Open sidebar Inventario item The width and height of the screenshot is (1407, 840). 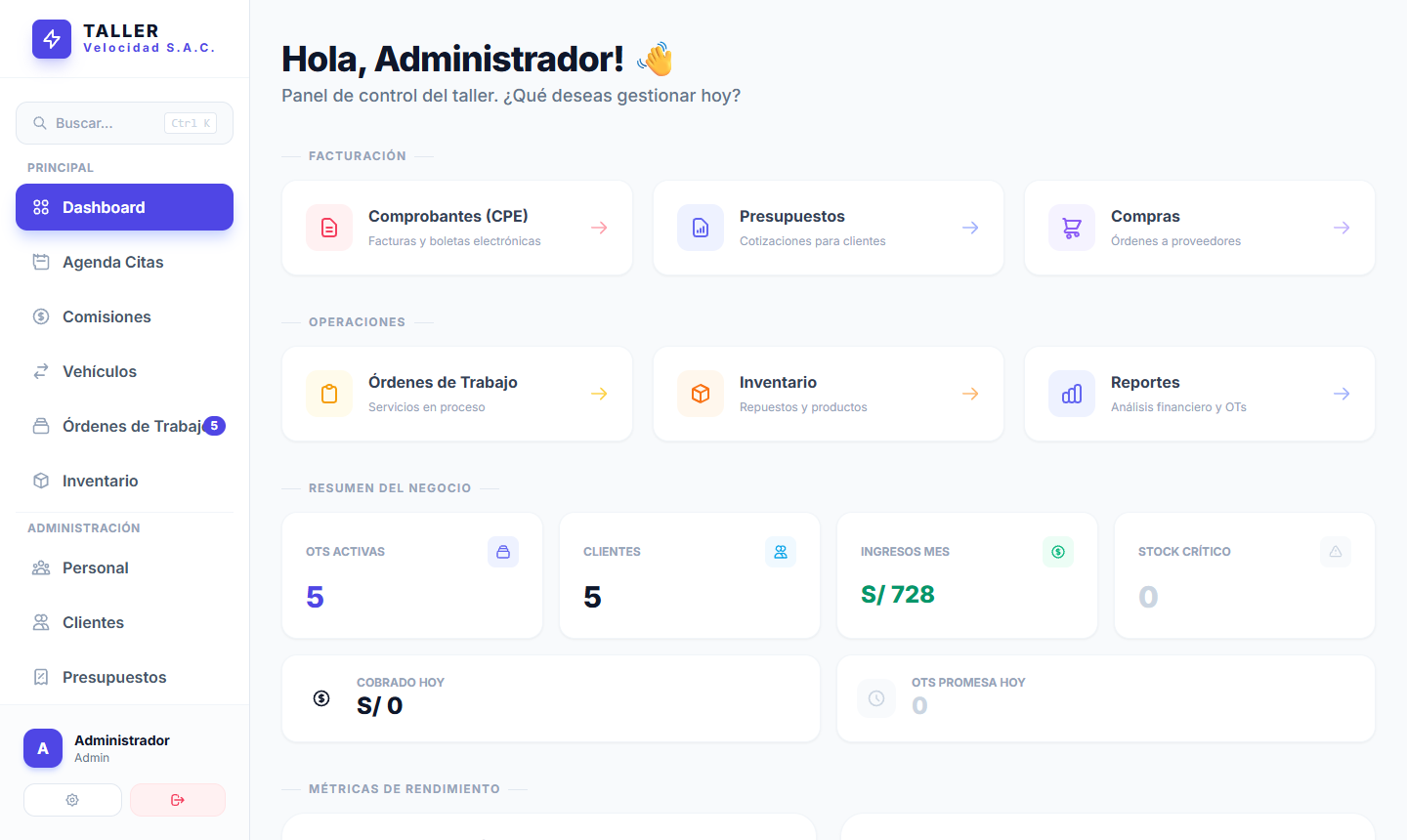(124, 481)
